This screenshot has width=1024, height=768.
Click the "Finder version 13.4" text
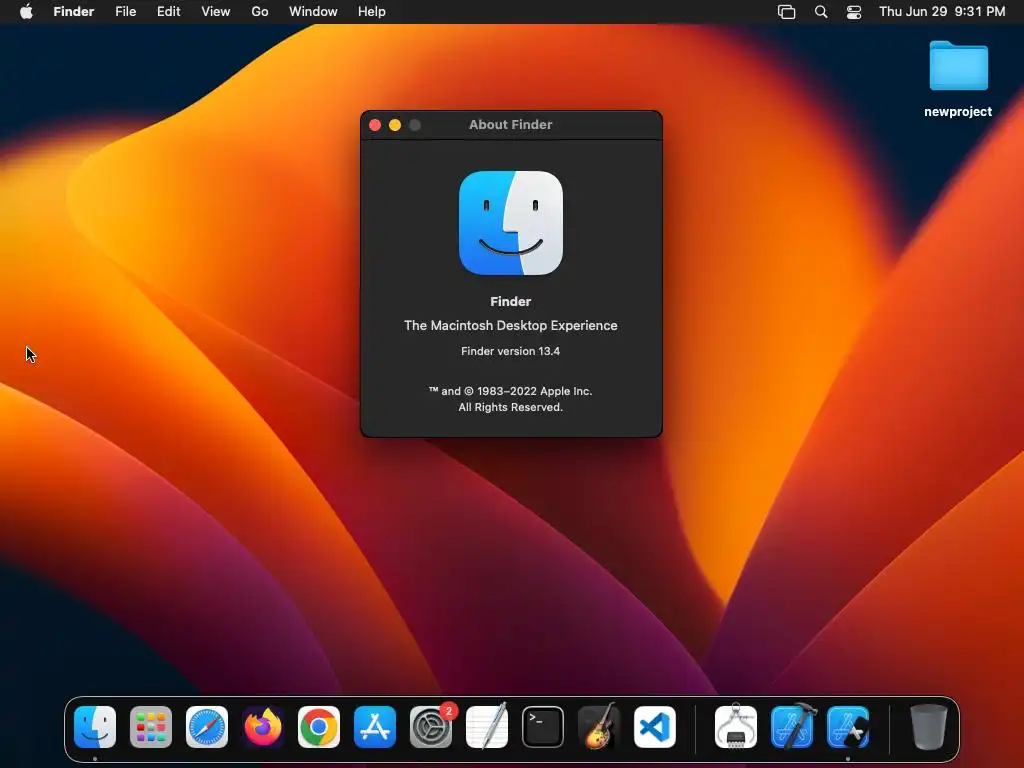click(x=511, y=351)
